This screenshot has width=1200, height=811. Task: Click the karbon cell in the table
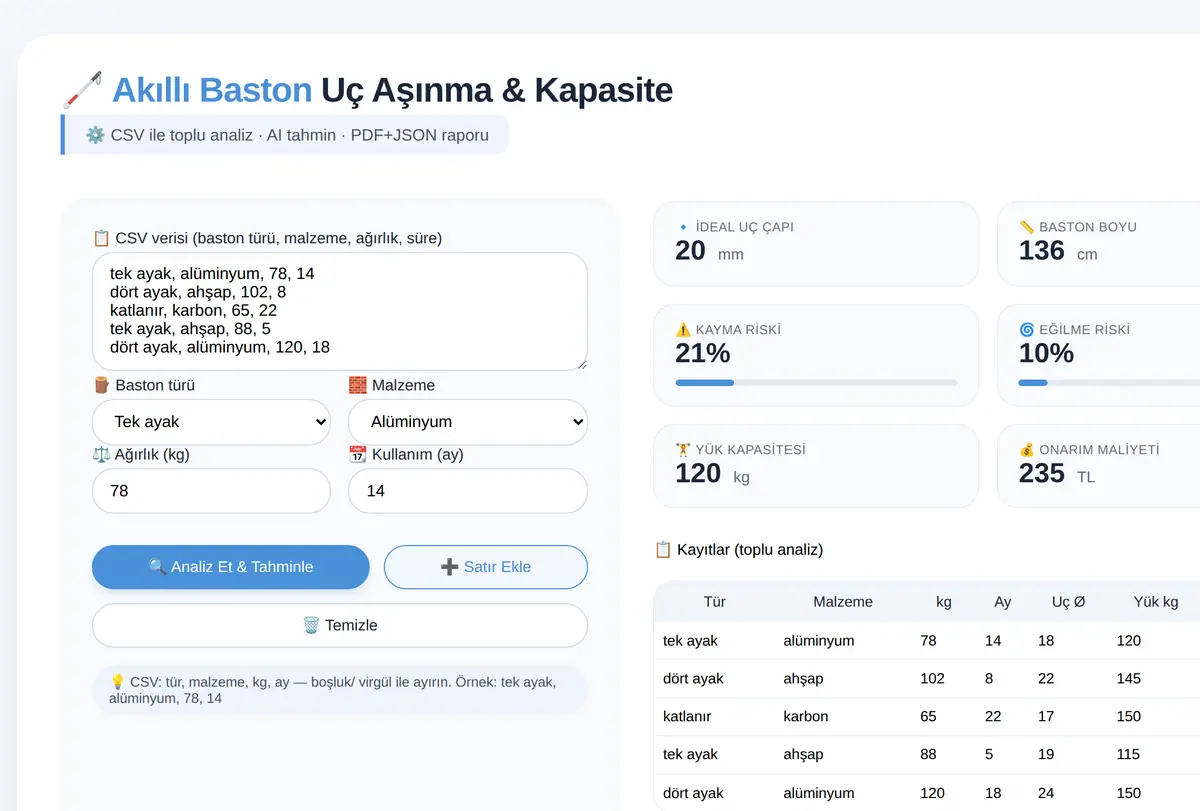806,716
